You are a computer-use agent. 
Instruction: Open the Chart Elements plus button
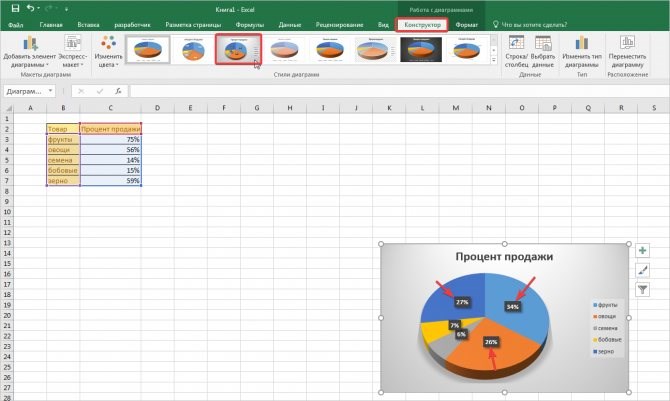(x=642, y=251)
